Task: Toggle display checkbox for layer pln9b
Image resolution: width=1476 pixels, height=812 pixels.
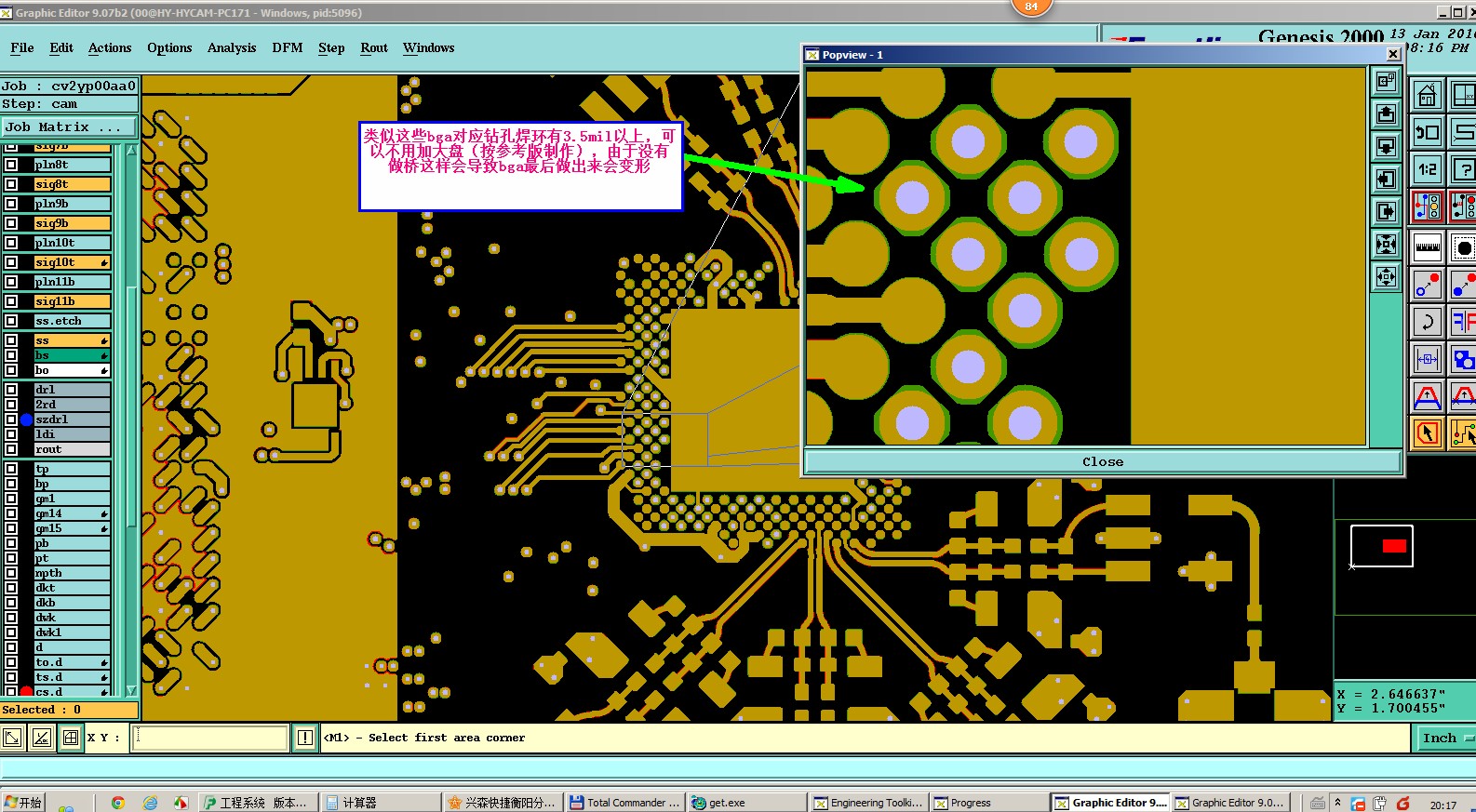Action: [x=11, y=204]
